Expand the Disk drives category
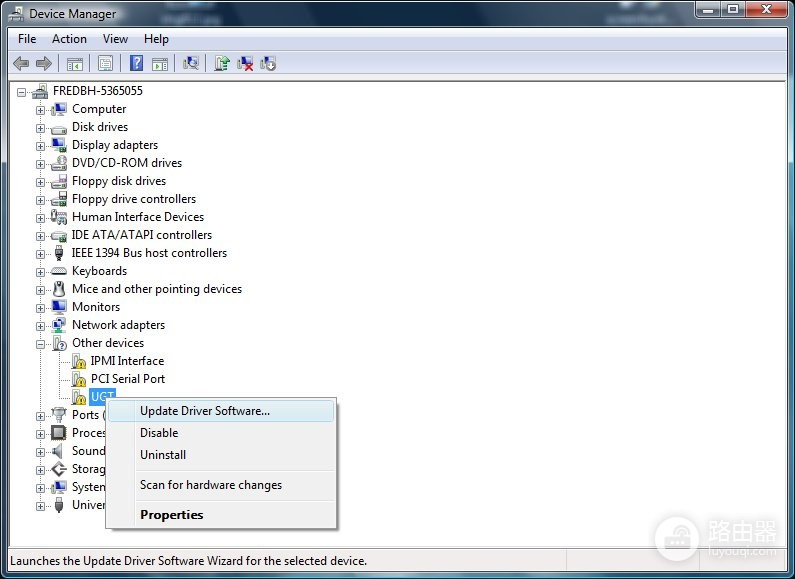This screenshot has width=795, height=579. [x=40, y=128]
